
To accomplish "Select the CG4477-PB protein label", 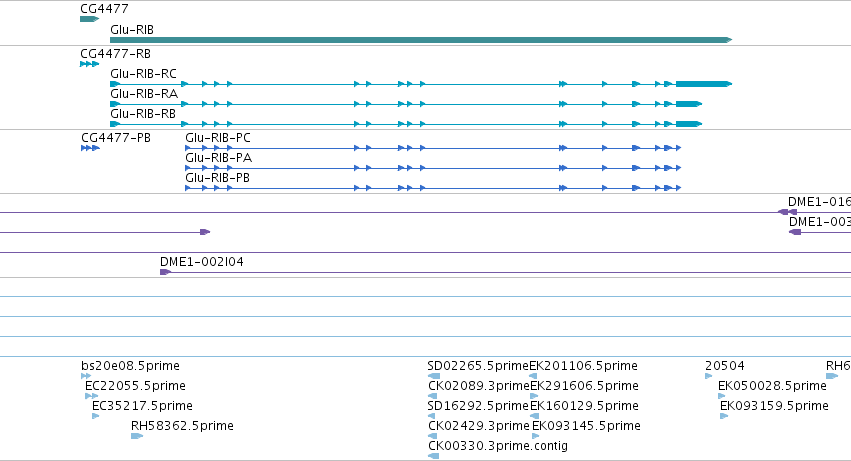I will (116, 138).
